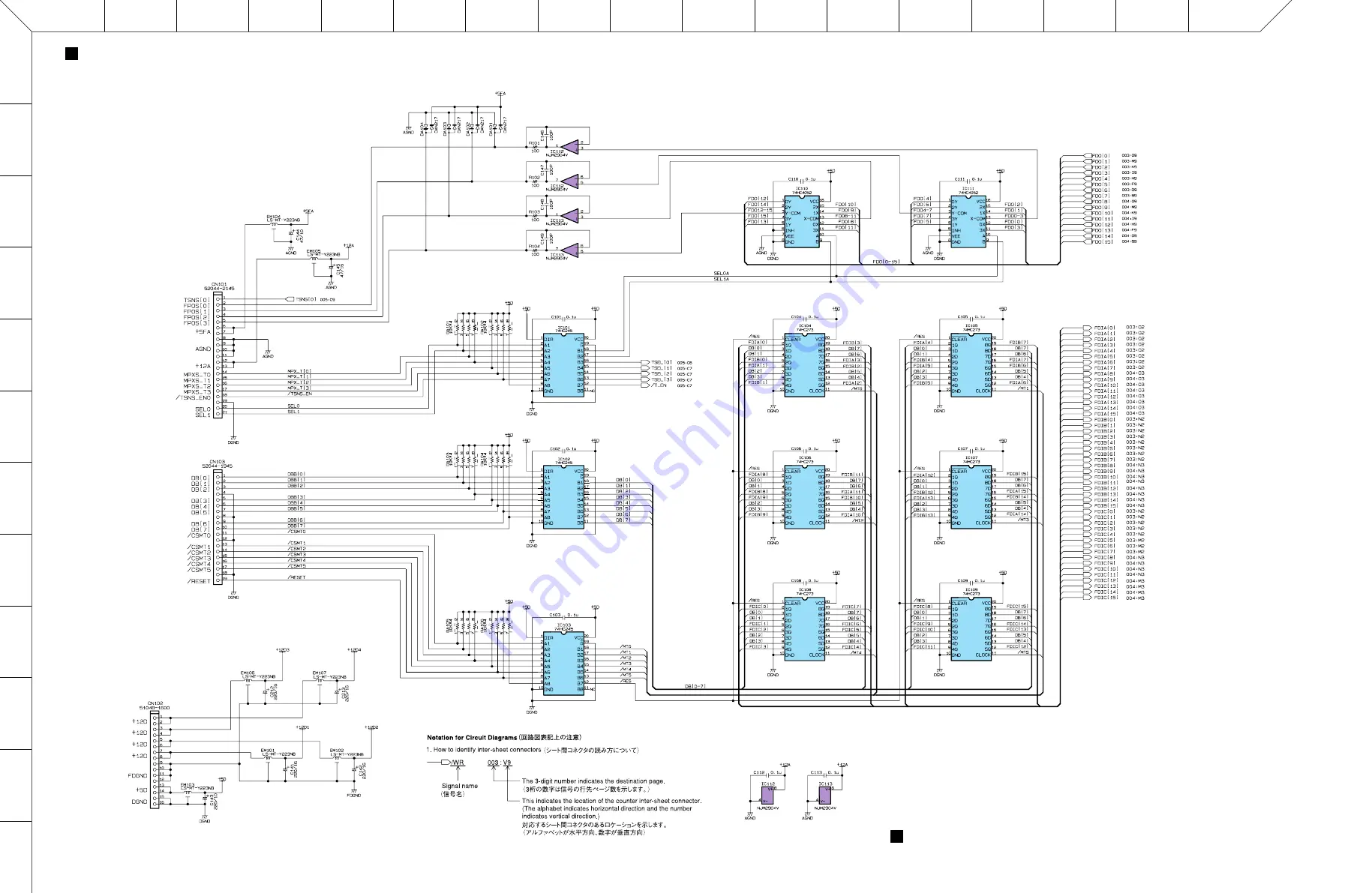Screen dimensions: 1372x893
Task: Click the FD0[15] output label
Action: 1101,241
